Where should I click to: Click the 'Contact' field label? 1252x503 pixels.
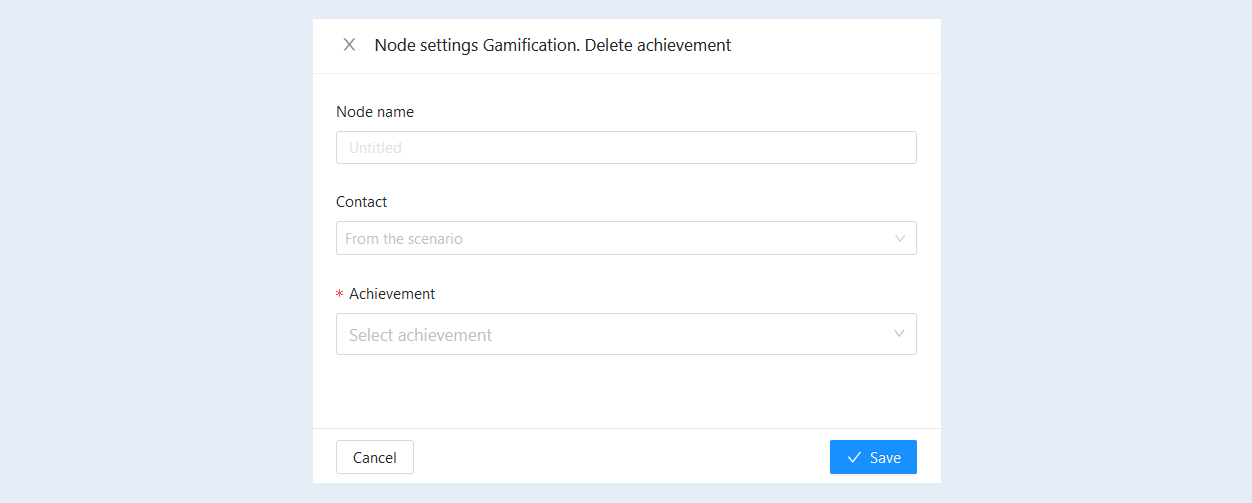pyautogui.click(x=362, y=202)
